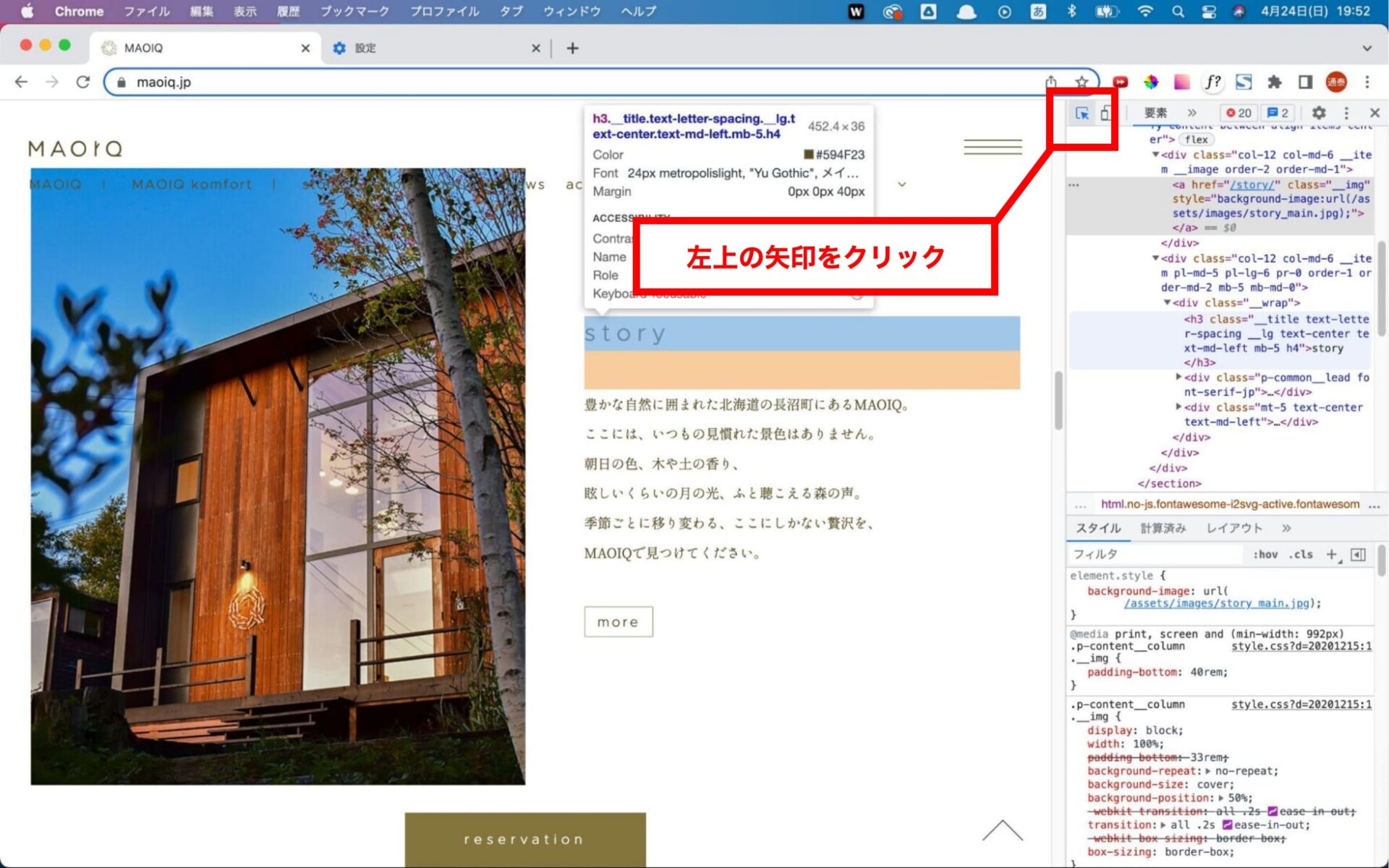Open macOS Control Center
The width and height of the screenshot is (1389, 868).
tap(1208, 11)
